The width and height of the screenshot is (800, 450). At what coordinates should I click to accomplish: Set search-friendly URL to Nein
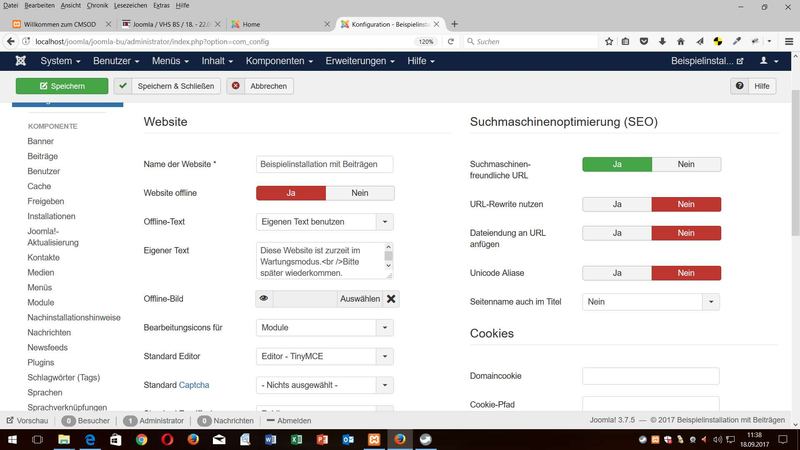point(686,164)
